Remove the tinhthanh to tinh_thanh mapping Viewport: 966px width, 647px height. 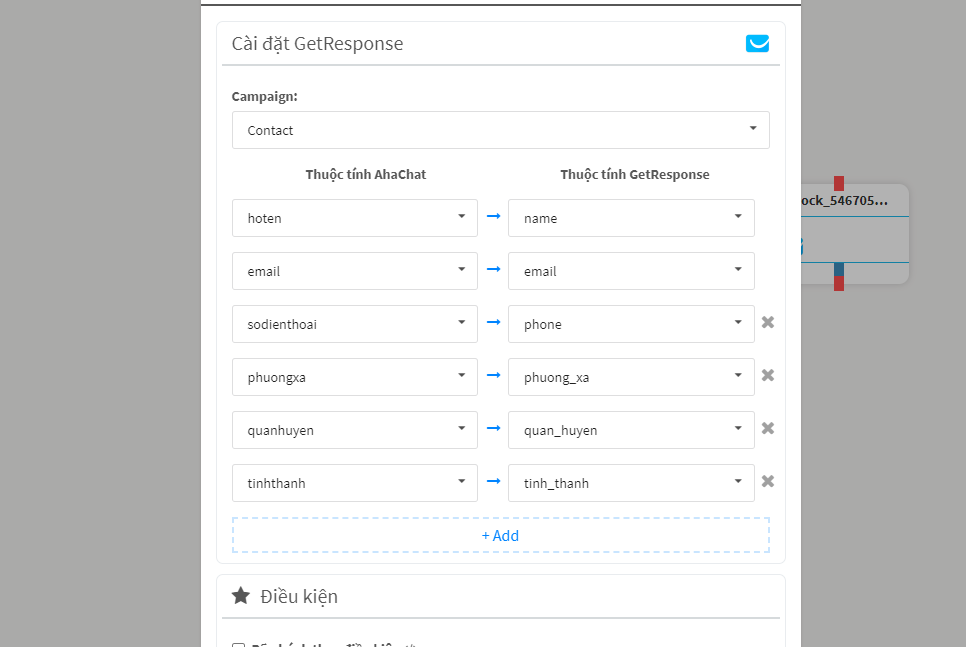[x=768, y=481]
